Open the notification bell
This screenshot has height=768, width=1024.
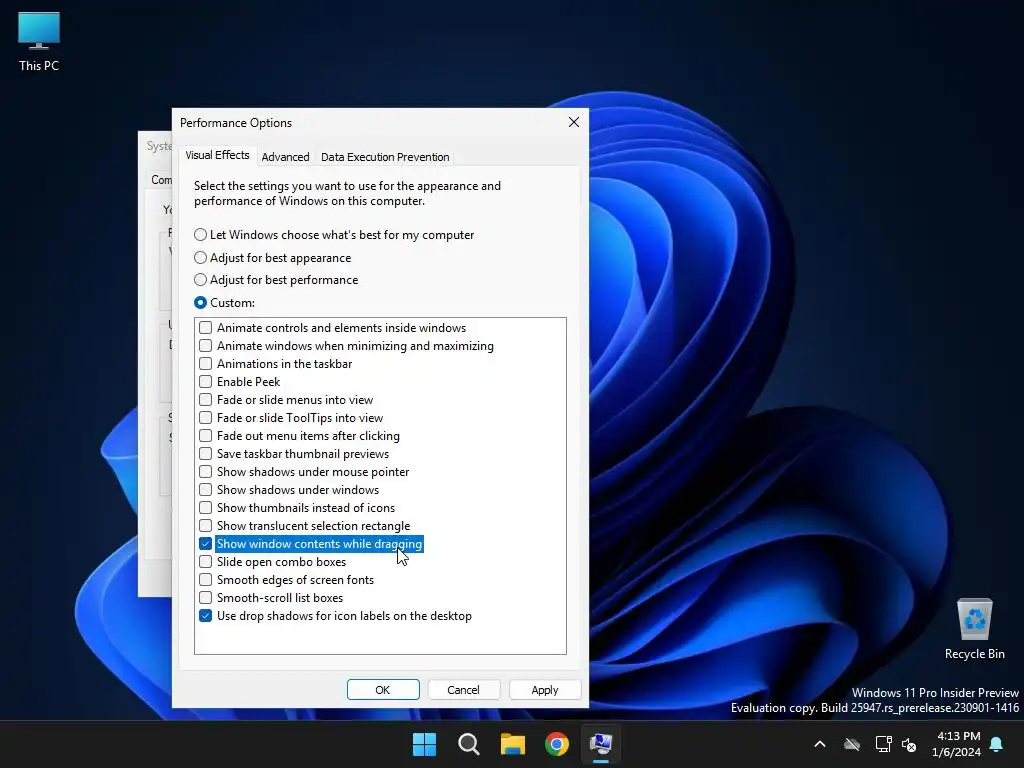pos(997,744)
